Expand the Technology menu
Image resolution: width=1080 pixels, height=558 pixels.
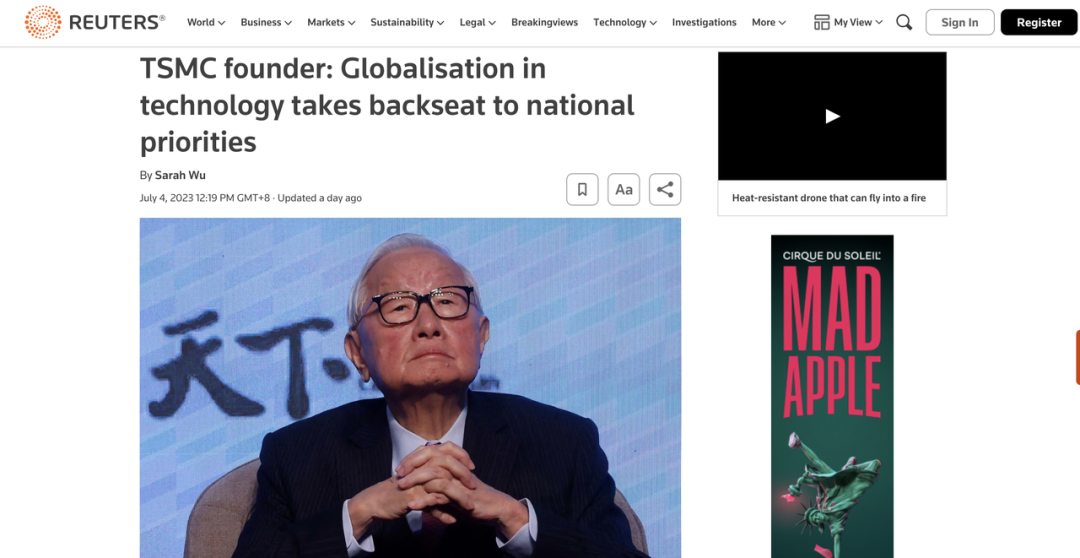(625, 22)
